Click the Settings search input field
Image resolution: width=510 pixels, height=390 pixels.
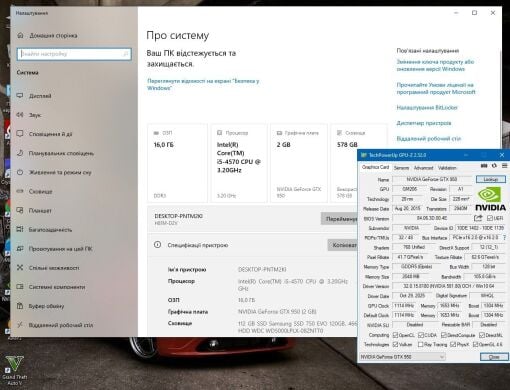[74, 54]
